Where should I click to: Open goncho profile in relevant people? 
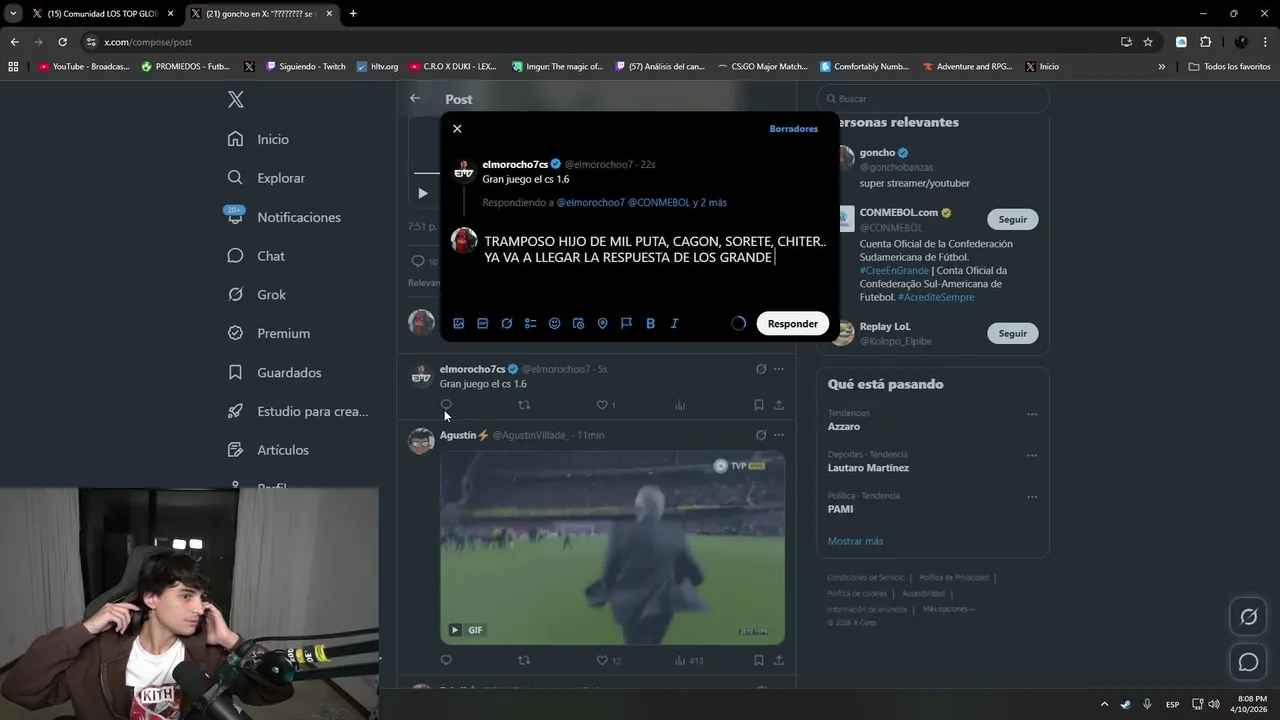[877, 153]
